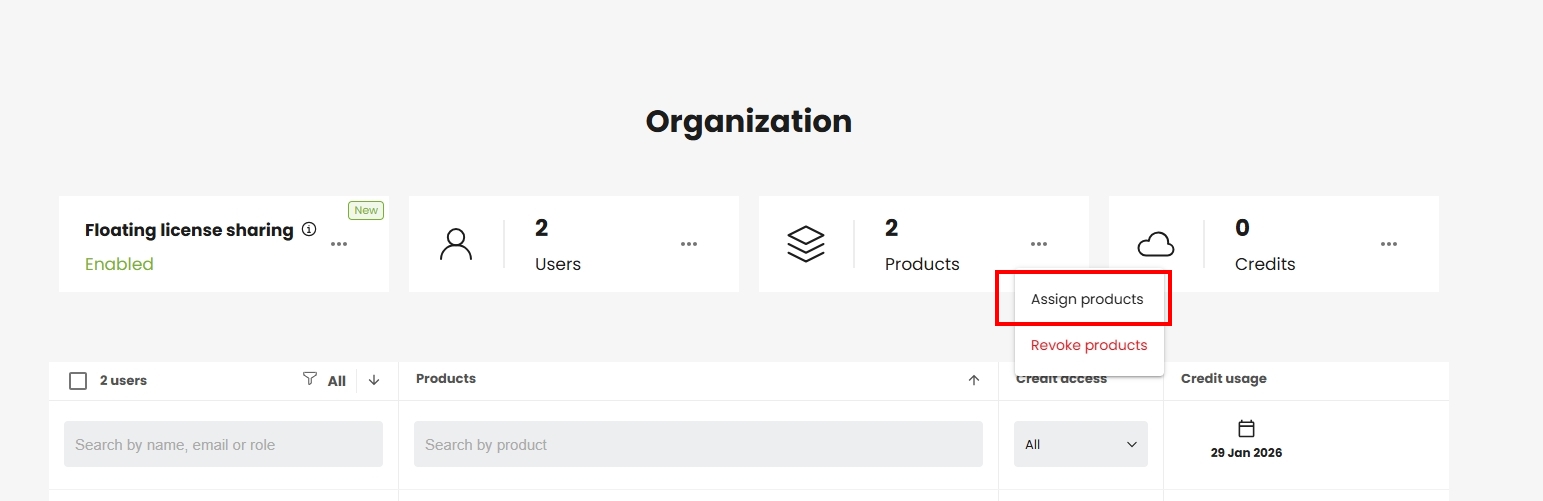
Task: Click the stacked layers Products icon
Action: pyautogui.click(x=806, y=244)
